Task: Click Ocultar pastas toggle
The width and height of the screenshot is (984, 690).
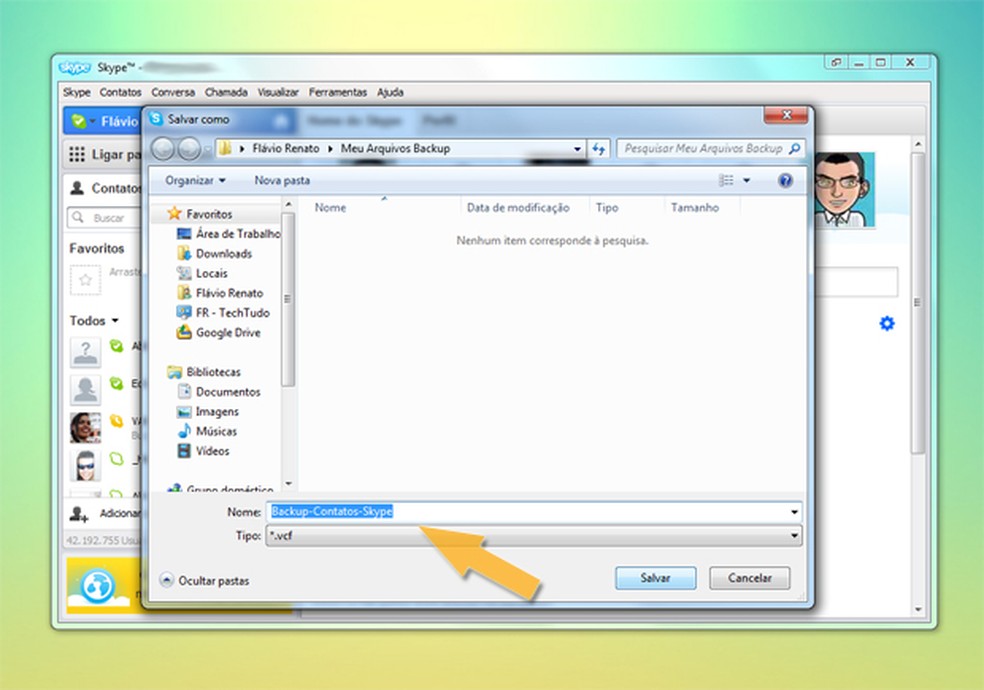Action: tap(205, 580)
